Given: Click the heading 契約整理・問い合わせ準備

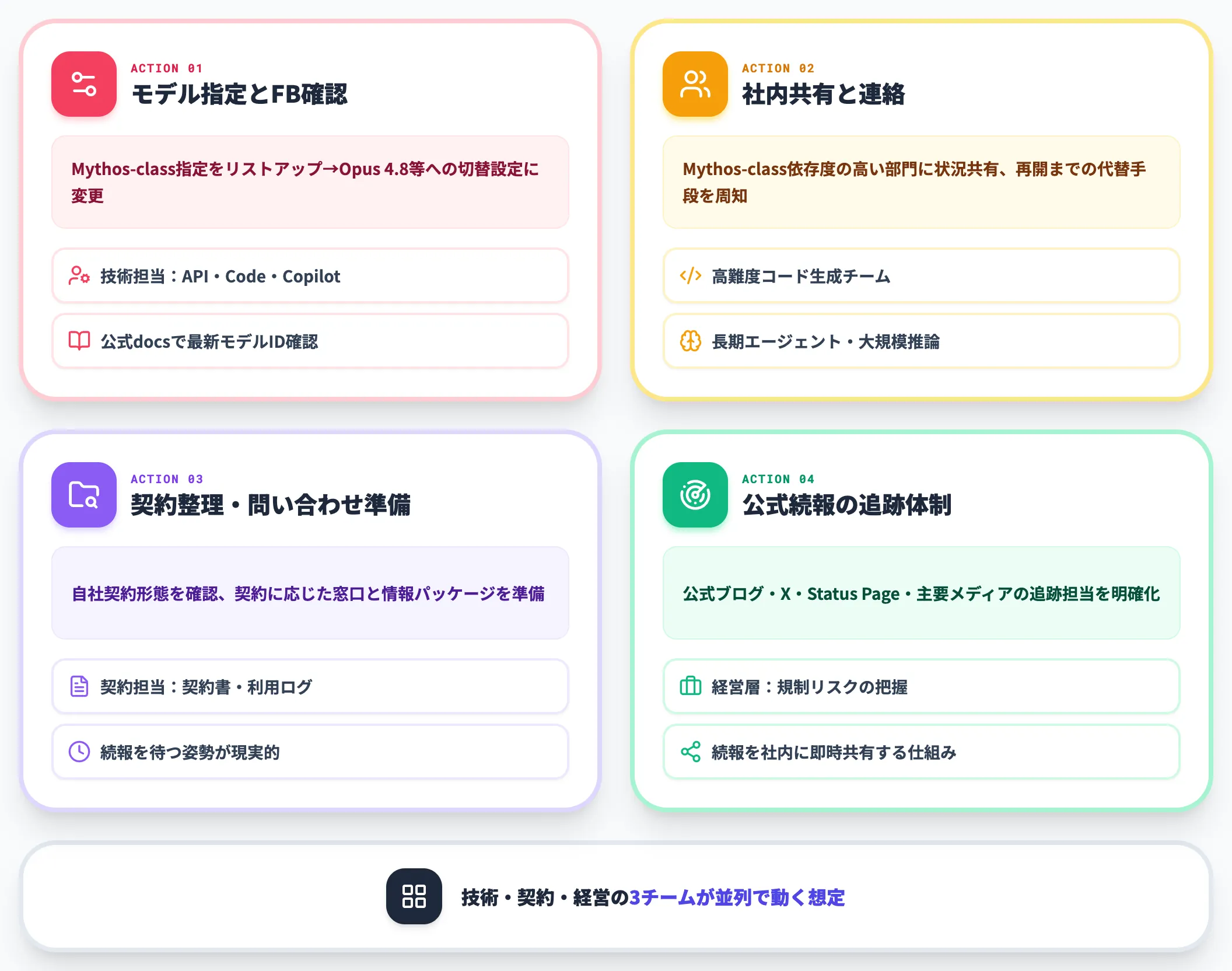Looking at the screenshot, I should click(271, 505).
